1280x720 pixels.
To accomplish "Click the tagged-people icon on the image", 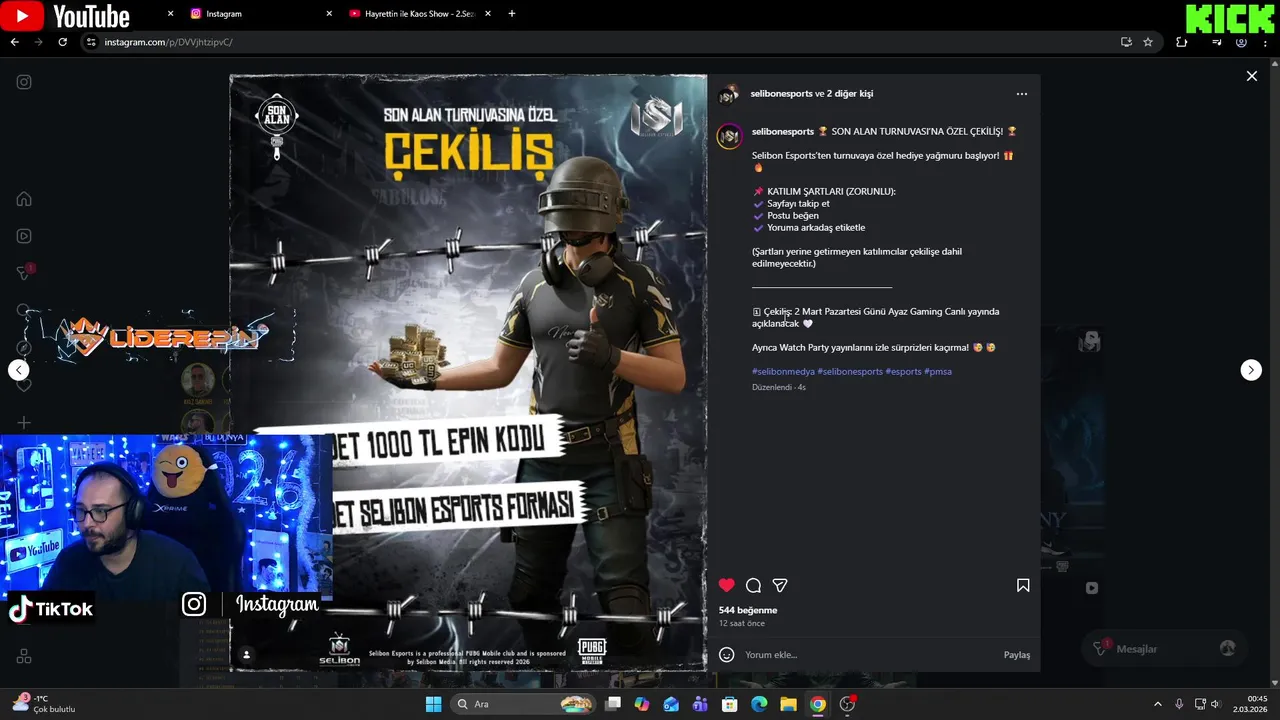I will click(x=246, y=655).
